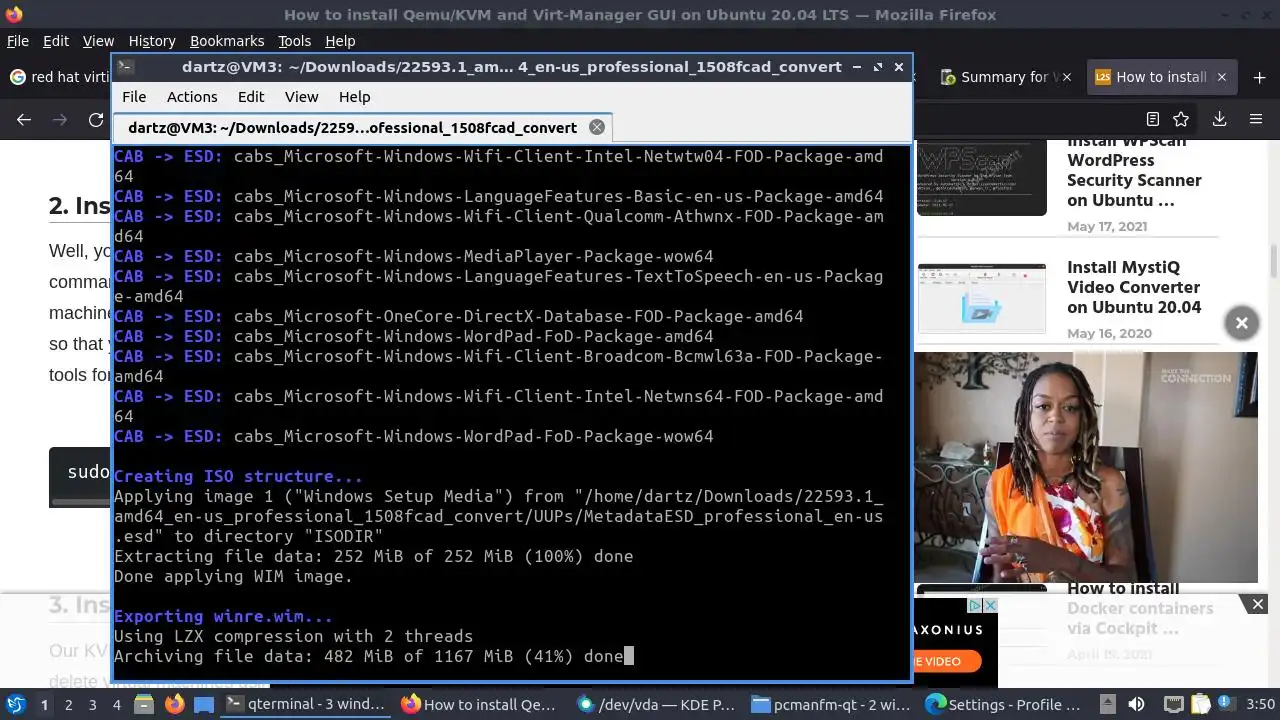Viewport: 1280px width, 720px height.
Task: Close the floating video player overlay
Action: tap(1241, 323)
